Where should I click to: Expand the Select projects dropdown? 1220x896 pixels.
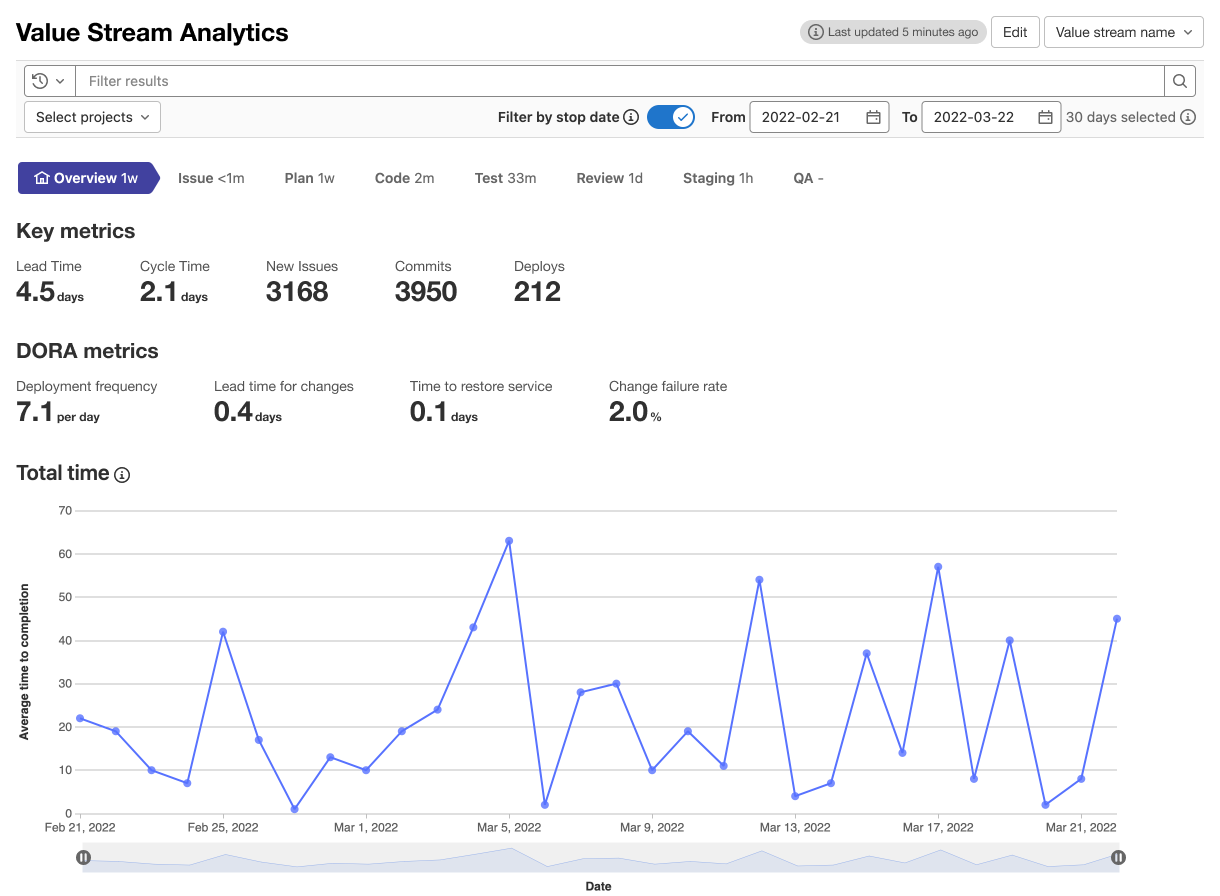tap(92, 117)
